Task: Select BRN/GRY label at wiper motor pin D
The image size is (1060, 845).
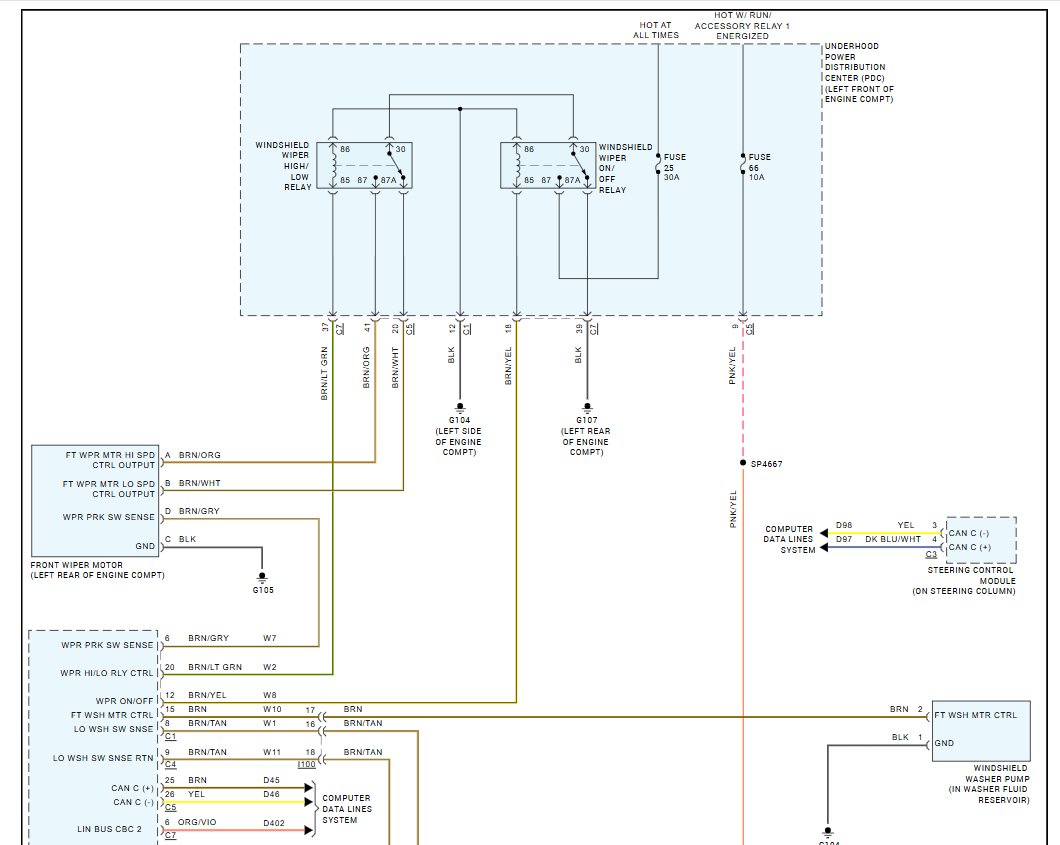Action: click(199, 512)
